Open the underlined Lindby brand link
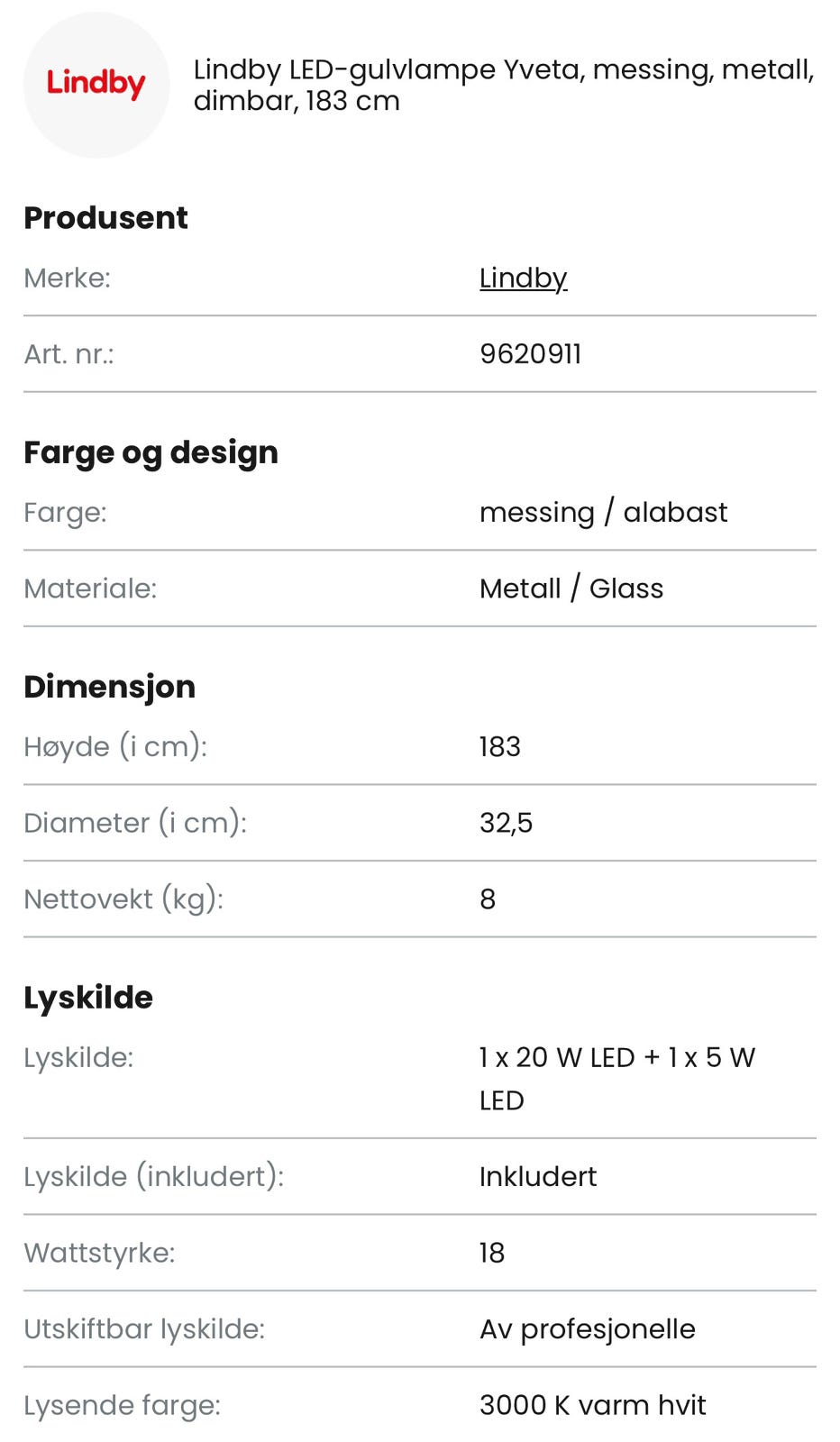 tap(523, 278)
